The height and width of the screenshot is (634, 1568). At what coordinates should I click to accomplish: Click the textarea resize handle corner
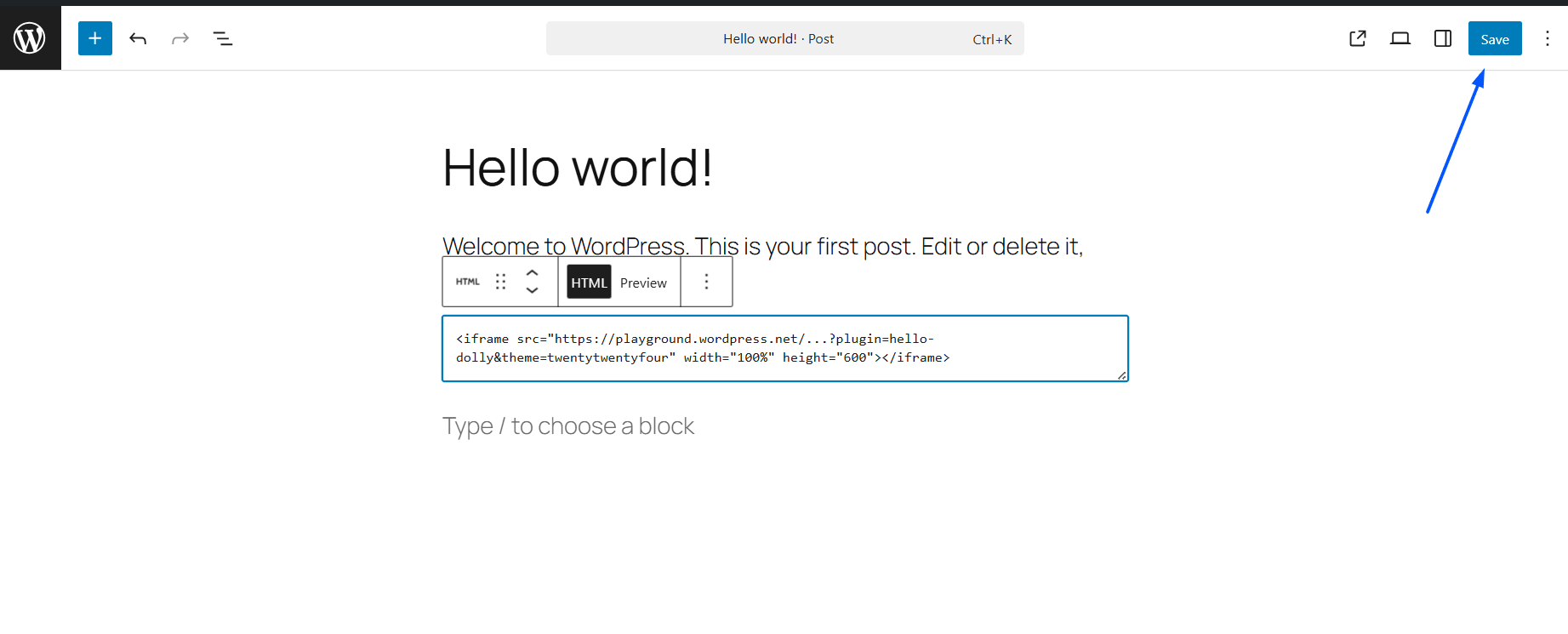1122,375
